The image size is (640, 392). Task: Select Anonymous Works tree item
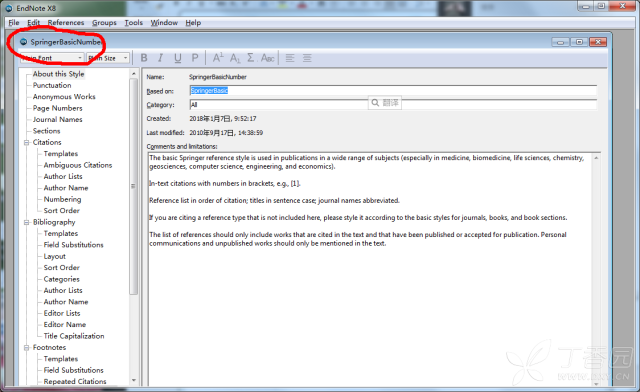click(64, 97)
